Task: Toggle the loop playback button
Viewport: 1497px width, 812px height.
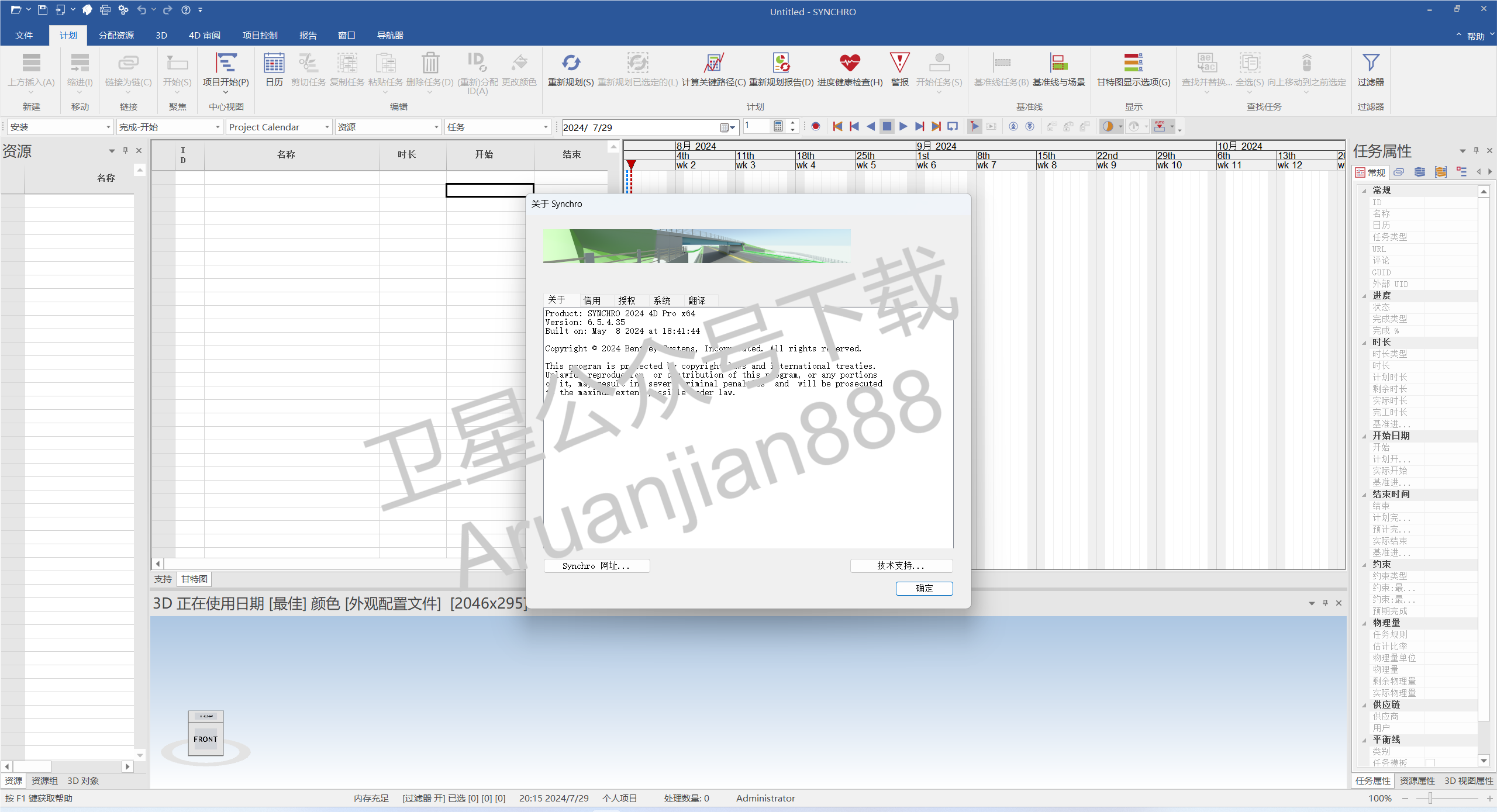Action: pos(953,126)
